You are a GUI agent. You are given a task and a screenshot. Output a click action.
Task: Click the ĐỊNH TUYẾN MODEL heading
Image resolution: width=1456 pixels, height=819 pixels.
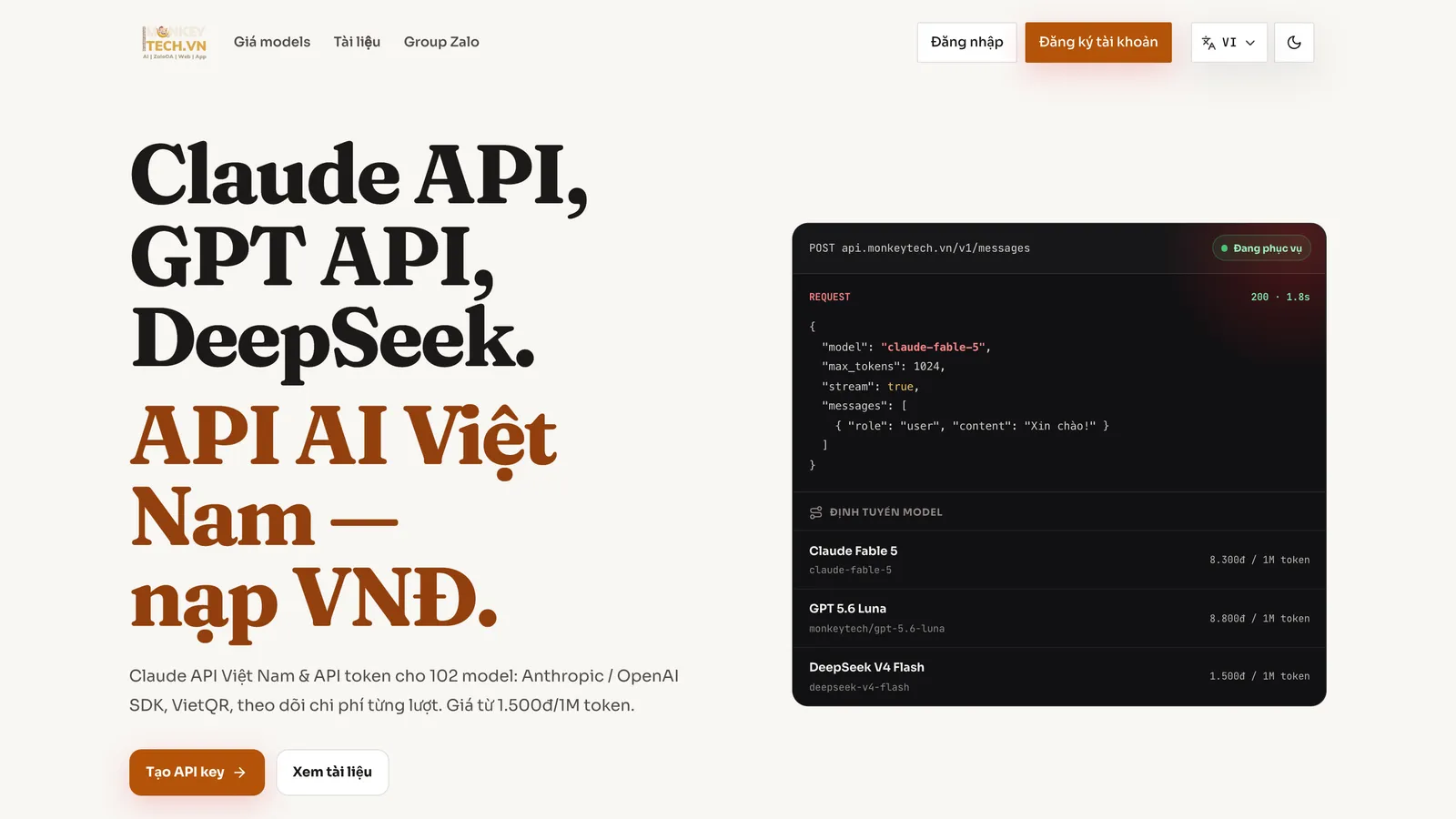pyautogui.click(x=885, y=512)
